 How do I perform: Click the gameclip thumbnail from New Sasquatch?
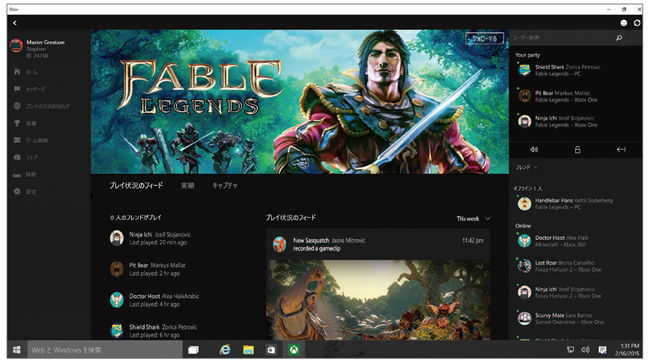[x=378, y=300]
